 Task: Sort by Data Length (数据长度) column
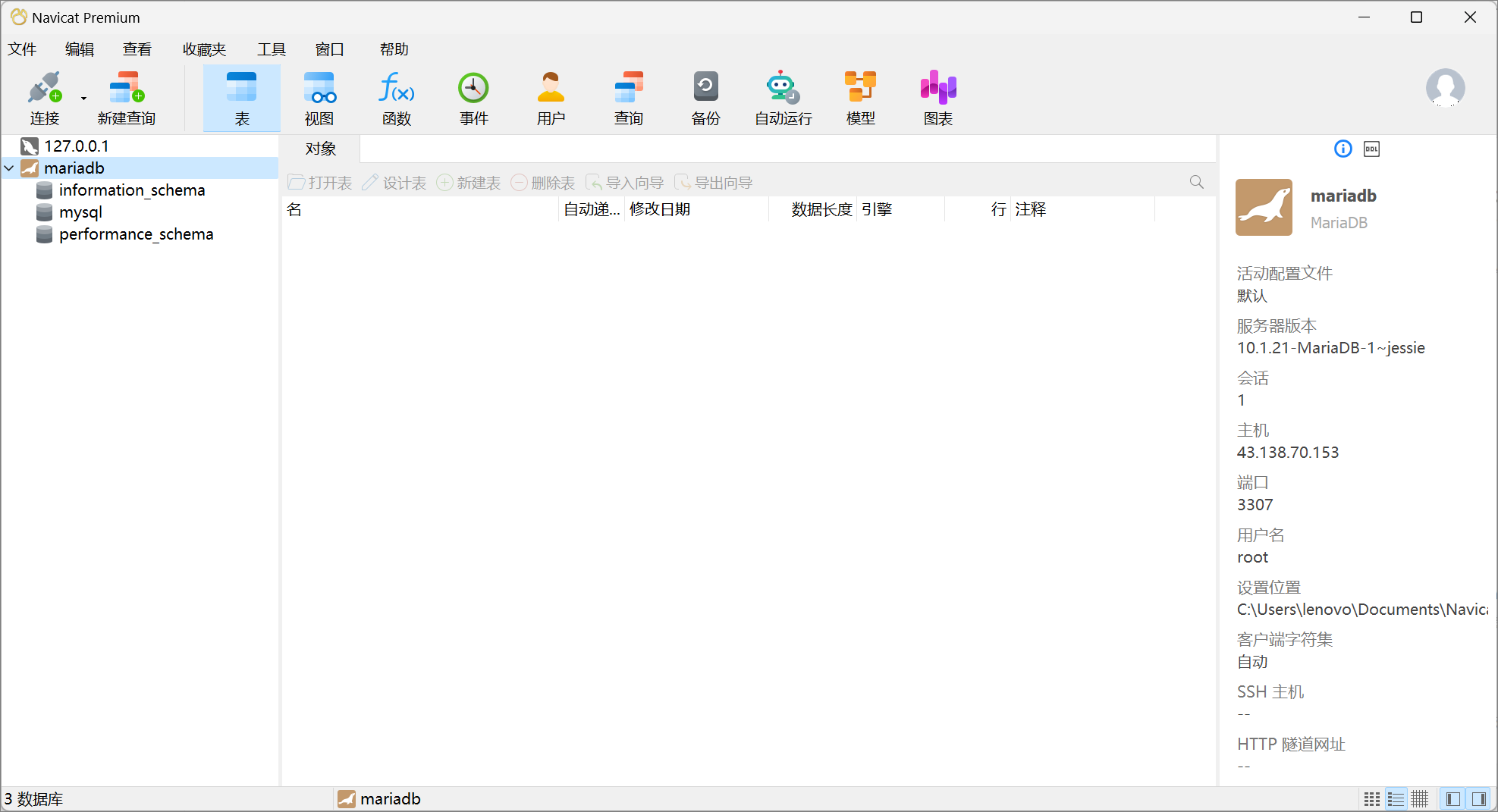pyautogui.click(x=812, y=209)
